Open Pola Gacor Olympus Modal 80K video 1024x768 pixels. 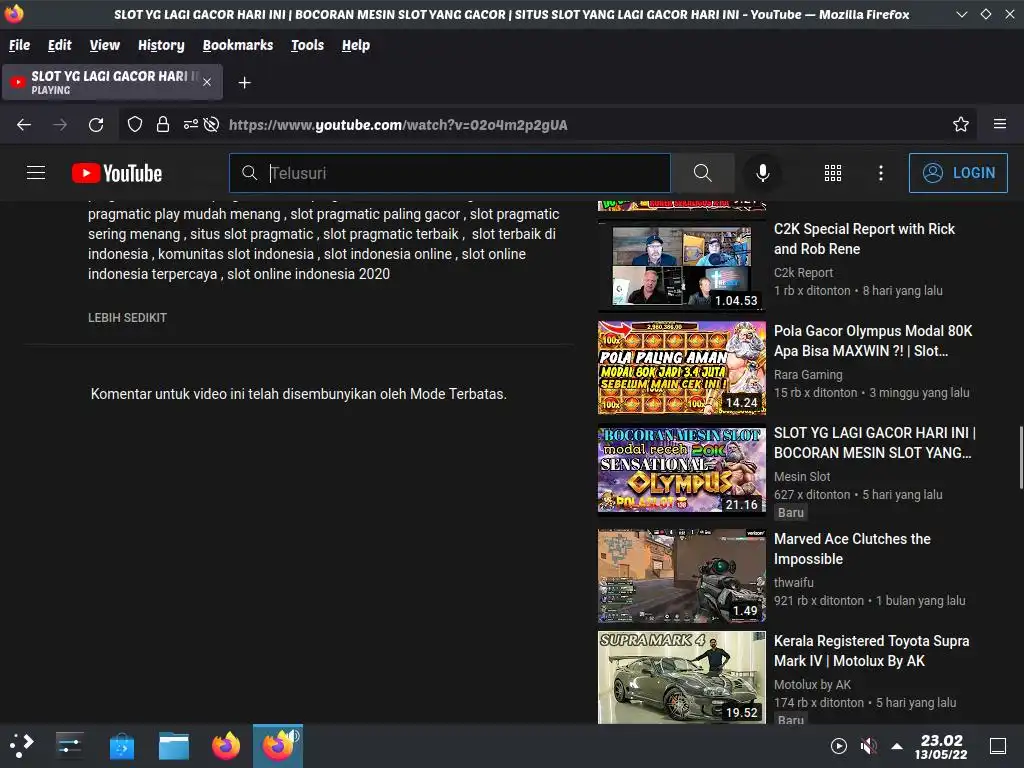point(873,341)
